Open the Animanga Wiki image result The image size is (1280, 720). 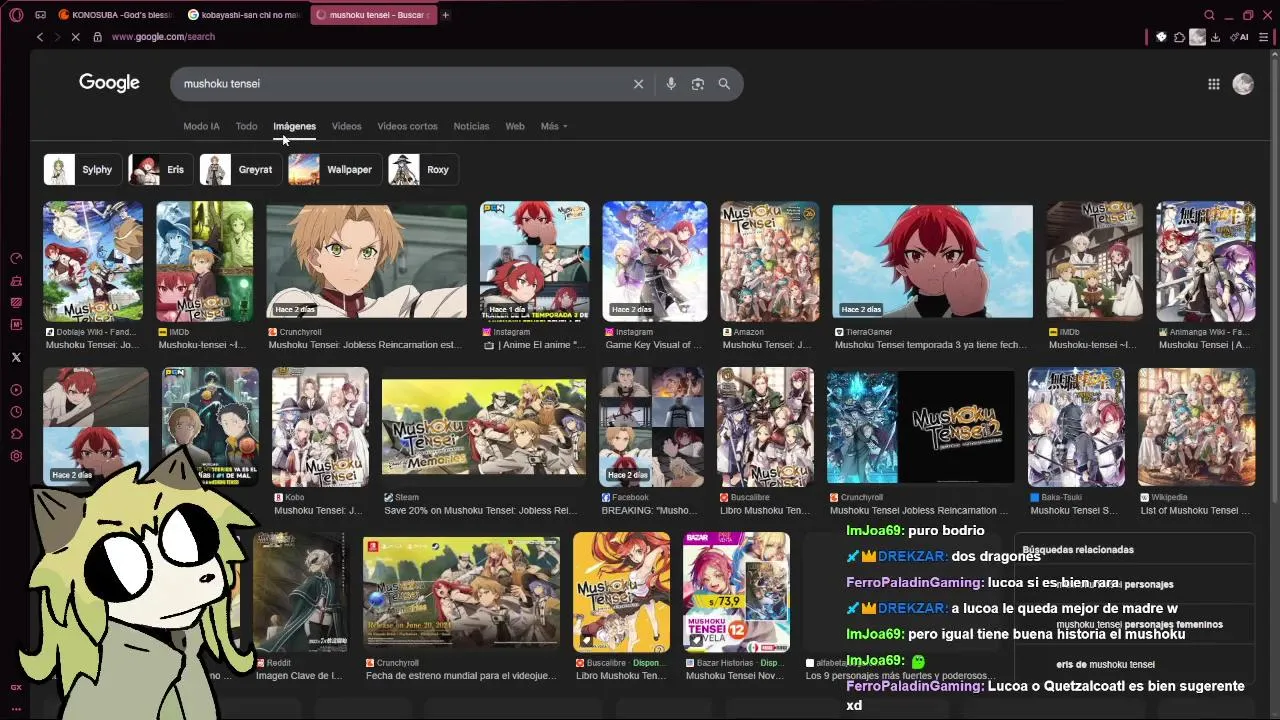pyautogui.click(x=1205, y=261)
